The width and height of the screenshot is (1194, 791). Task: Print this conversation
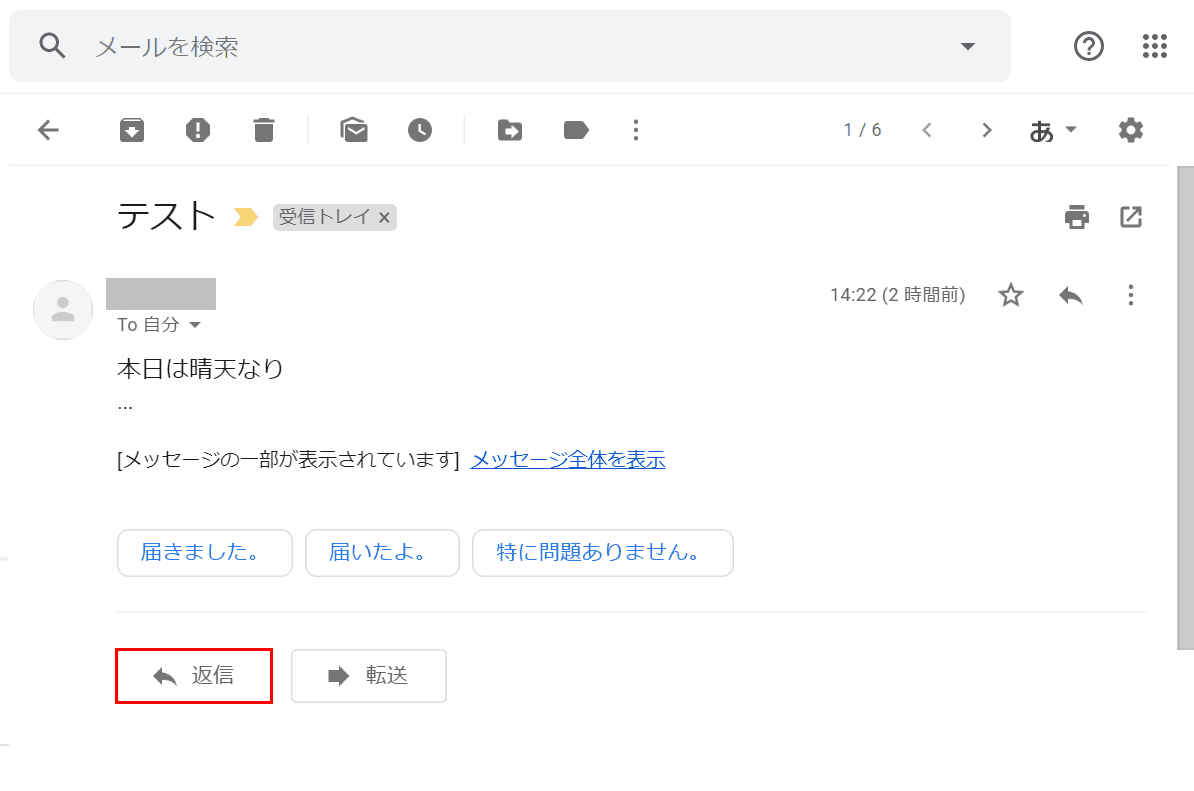point(1077,217)
